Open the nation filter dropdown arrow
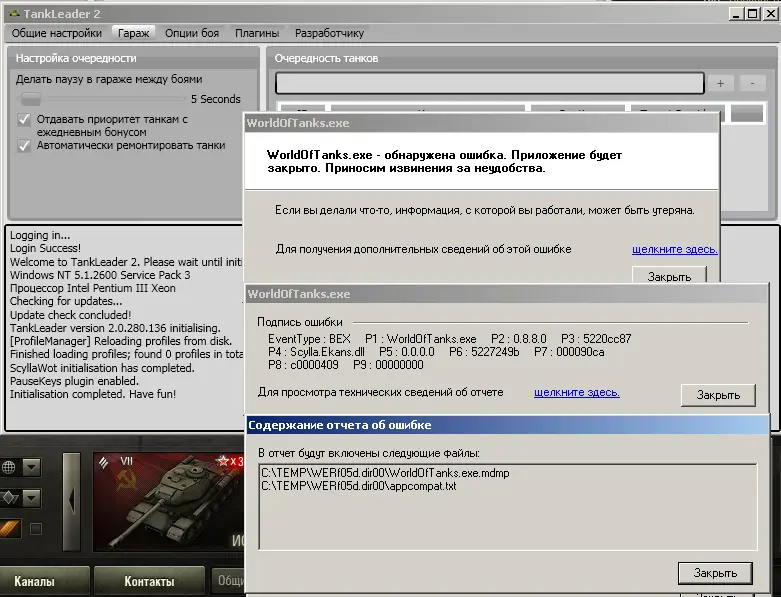The width and height of the screenshot is (781, 597). click(31, 467)
